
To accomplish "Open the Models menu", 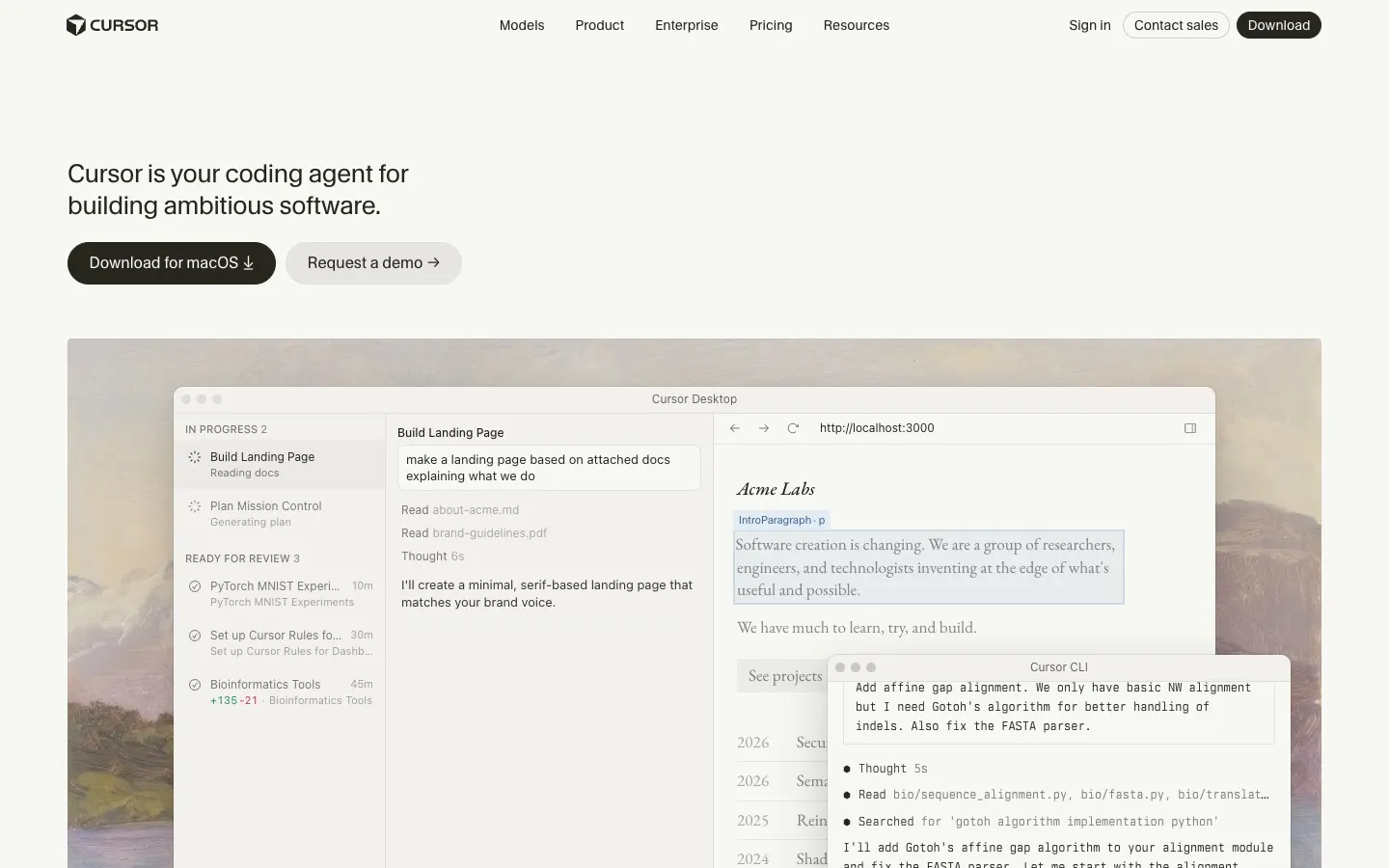I will 522,25.
